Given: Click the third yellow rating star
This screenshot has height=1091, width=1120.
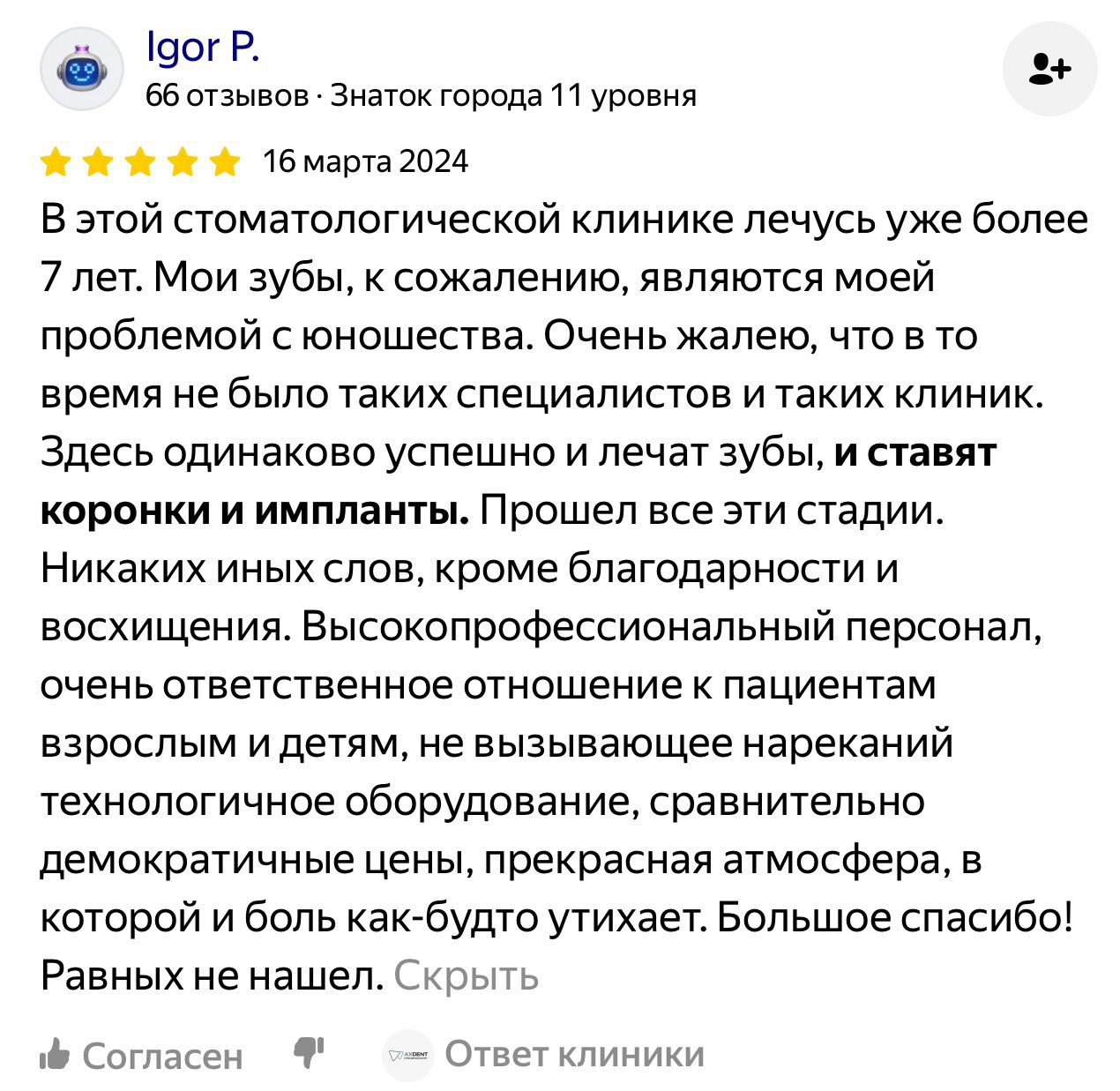Looking at the screenshot, I should (139, 163).
